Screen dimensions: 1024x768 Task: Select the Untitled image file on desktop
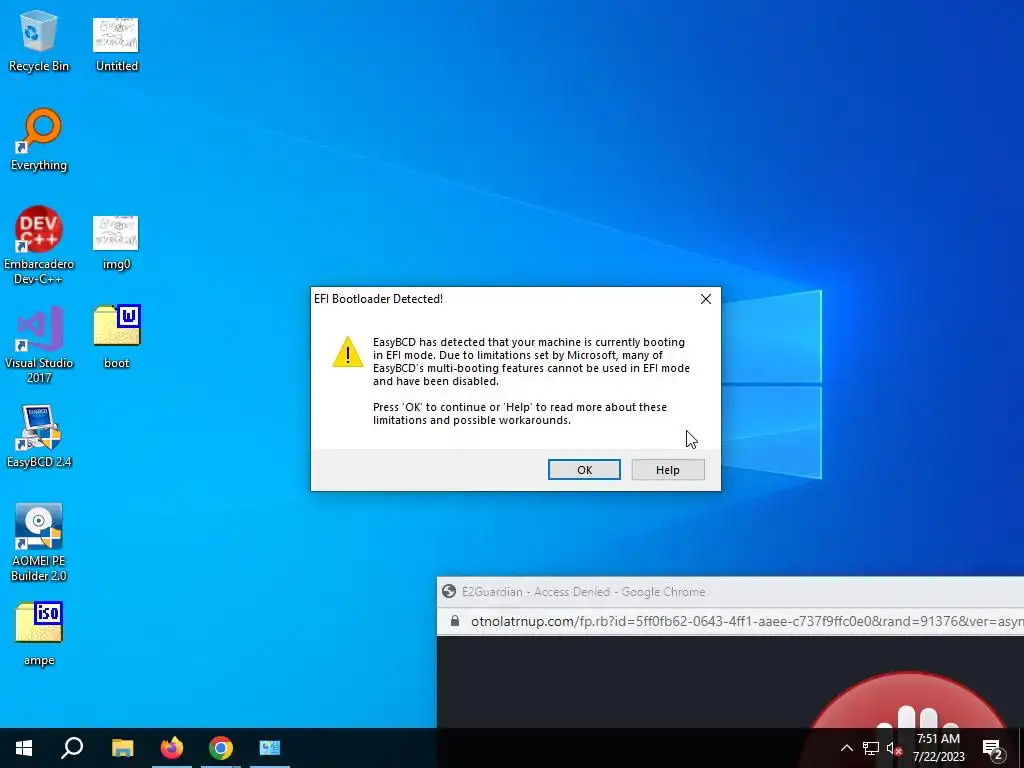(116, 44)
